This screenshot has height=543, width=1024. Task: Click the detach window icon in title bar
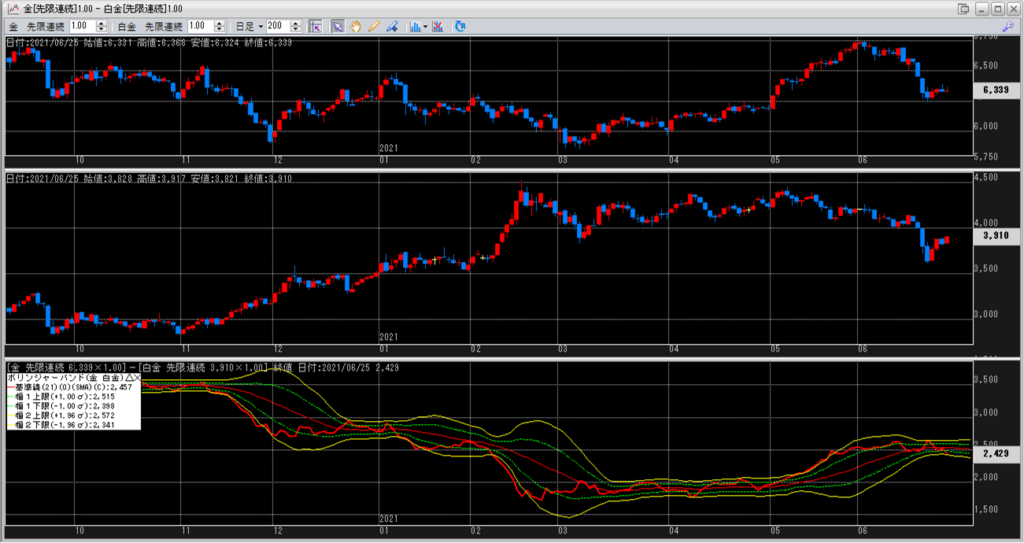(x=964, y=9)
